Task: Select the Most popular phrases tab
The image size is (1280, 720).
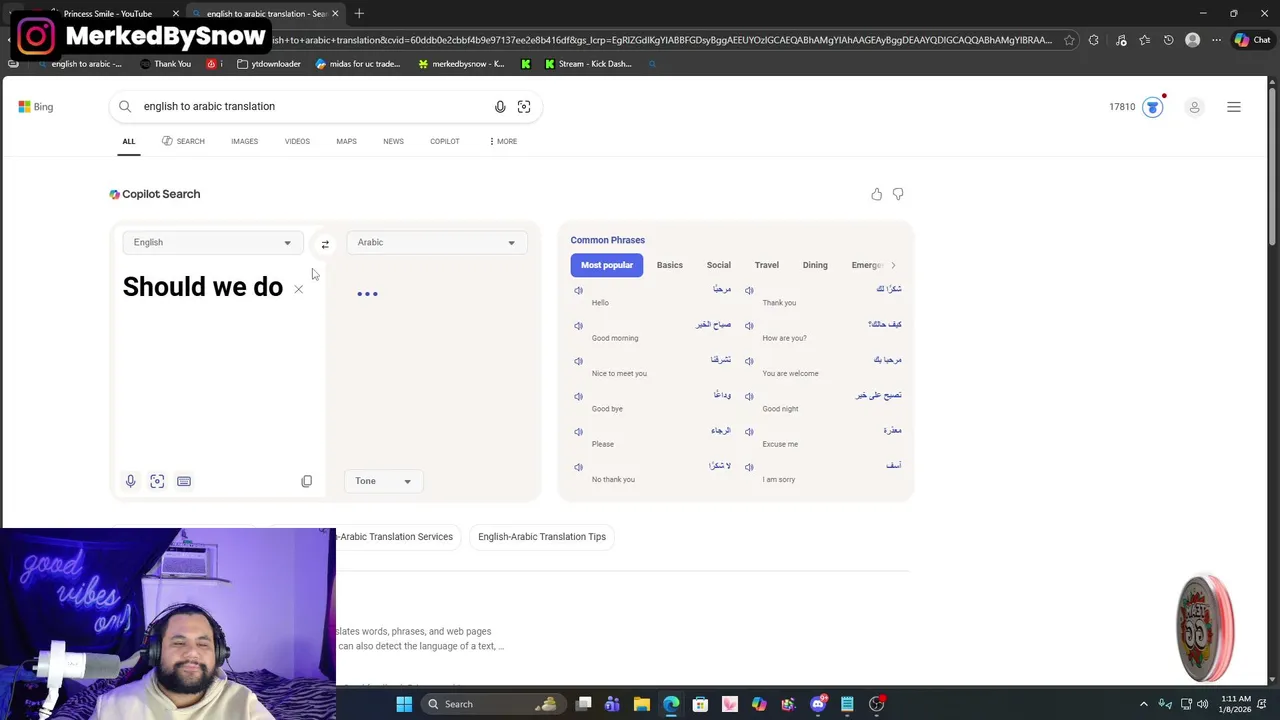Action: (x=607, y=265)
